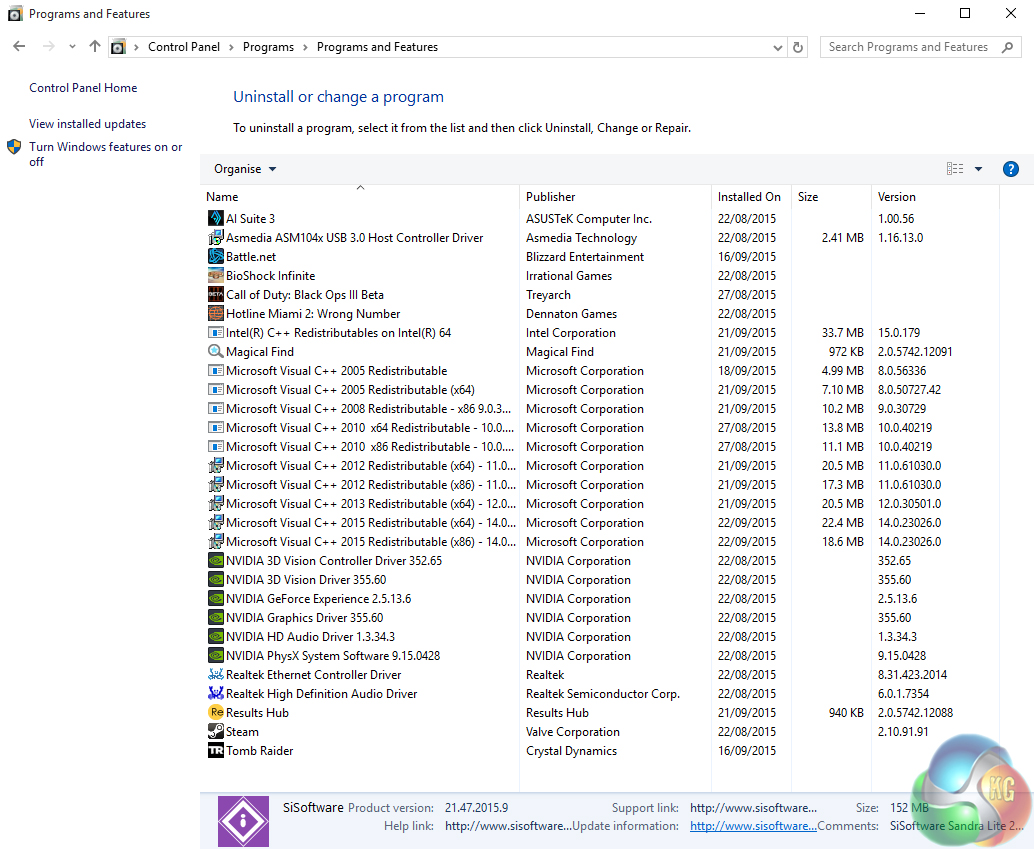Image resolution: width=1034 pixels, height=849 pixels.
Task: Click the NVIDIA GeForce Experience icon
Action: point(215,599)
